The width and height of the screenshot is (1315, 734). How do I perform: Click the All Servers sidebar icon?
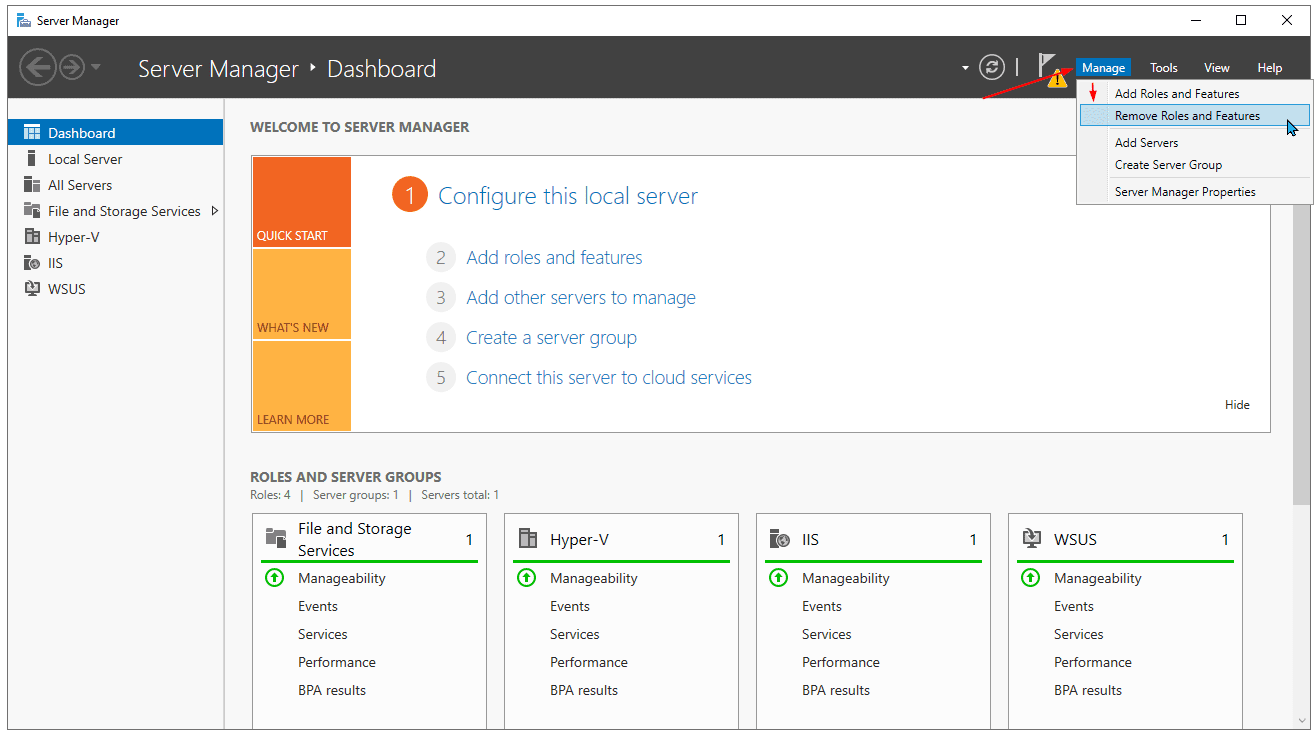coord(31,184)
